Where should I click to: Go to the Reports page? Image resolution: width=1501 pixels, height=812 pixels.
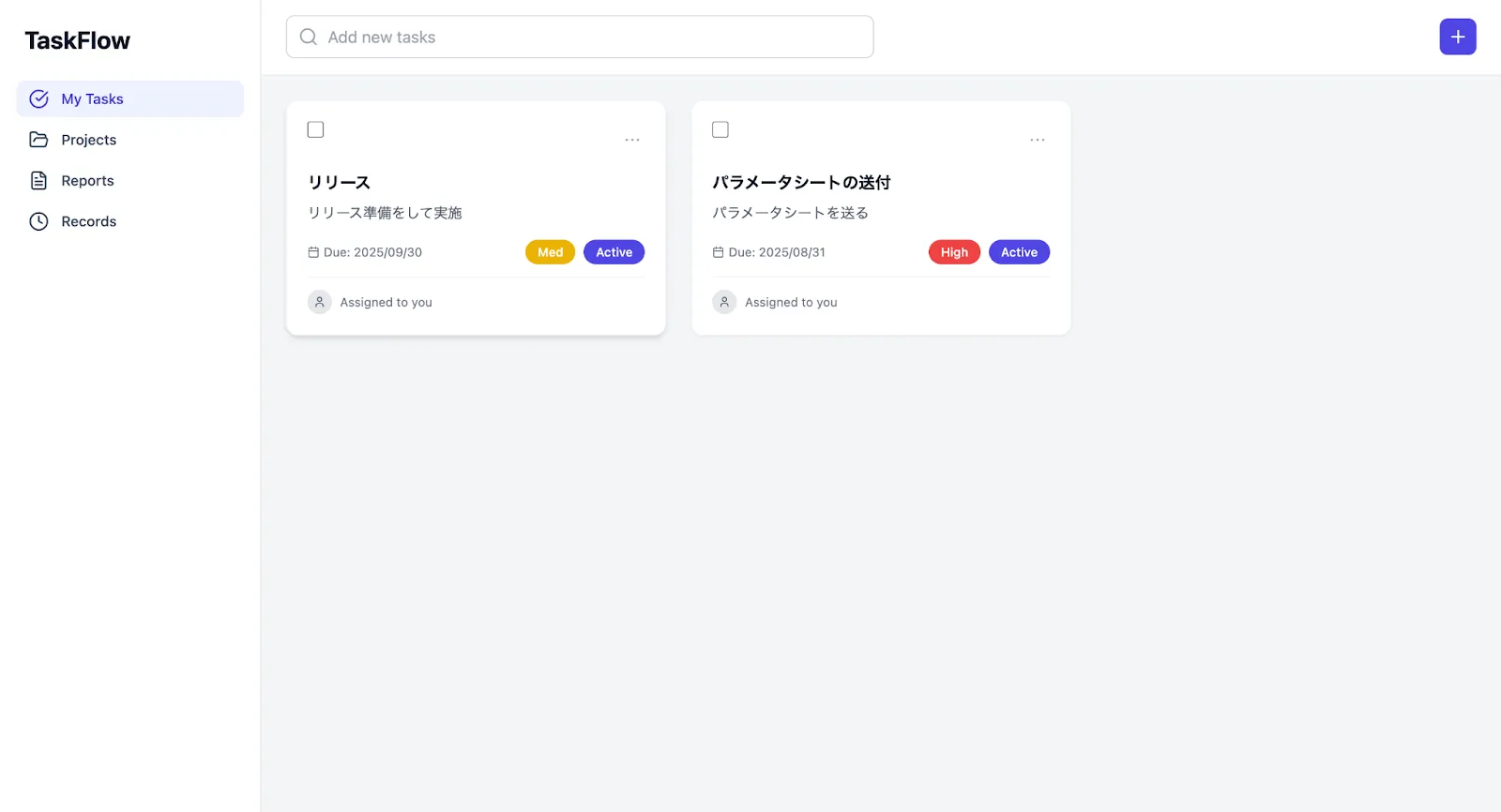87,181
